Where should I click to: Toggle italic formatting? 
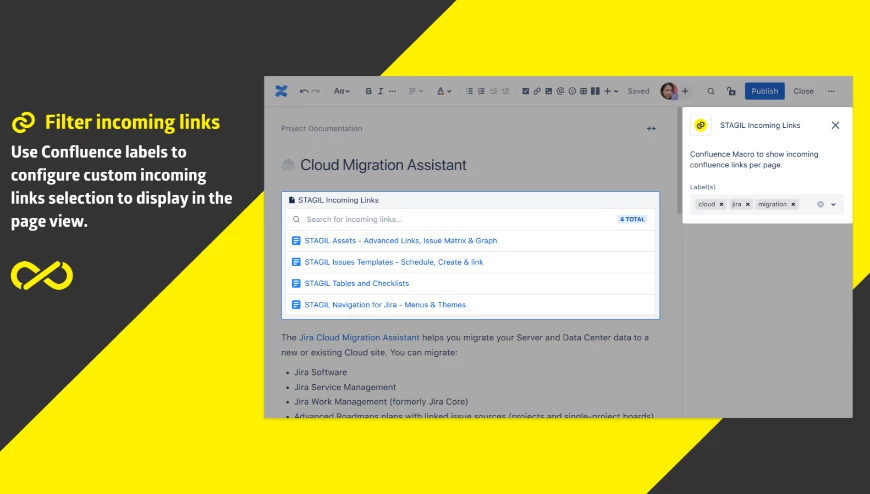click(x=381, y=91)
